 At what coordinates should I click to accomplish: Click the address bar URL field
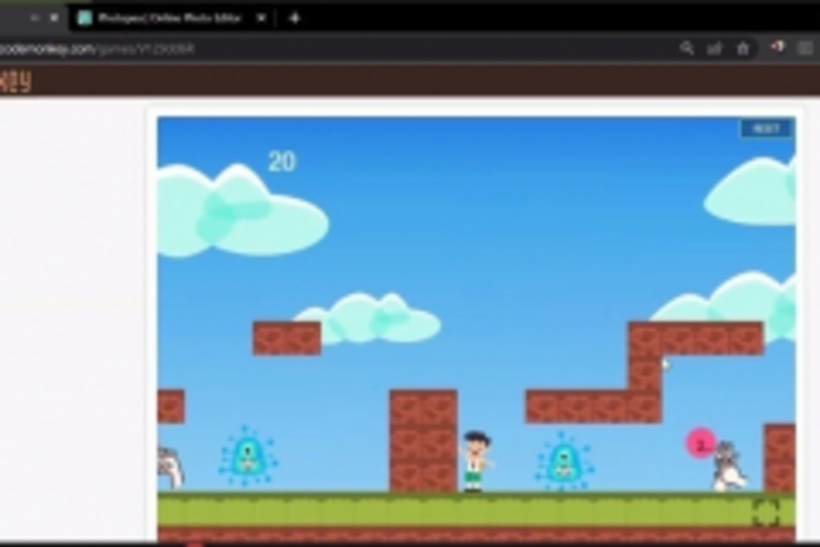300,48
